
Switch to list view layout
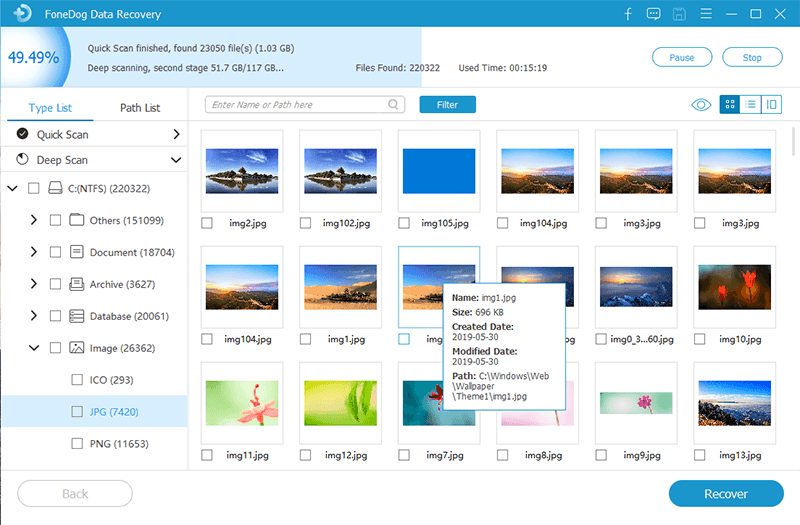pos(750,105)
